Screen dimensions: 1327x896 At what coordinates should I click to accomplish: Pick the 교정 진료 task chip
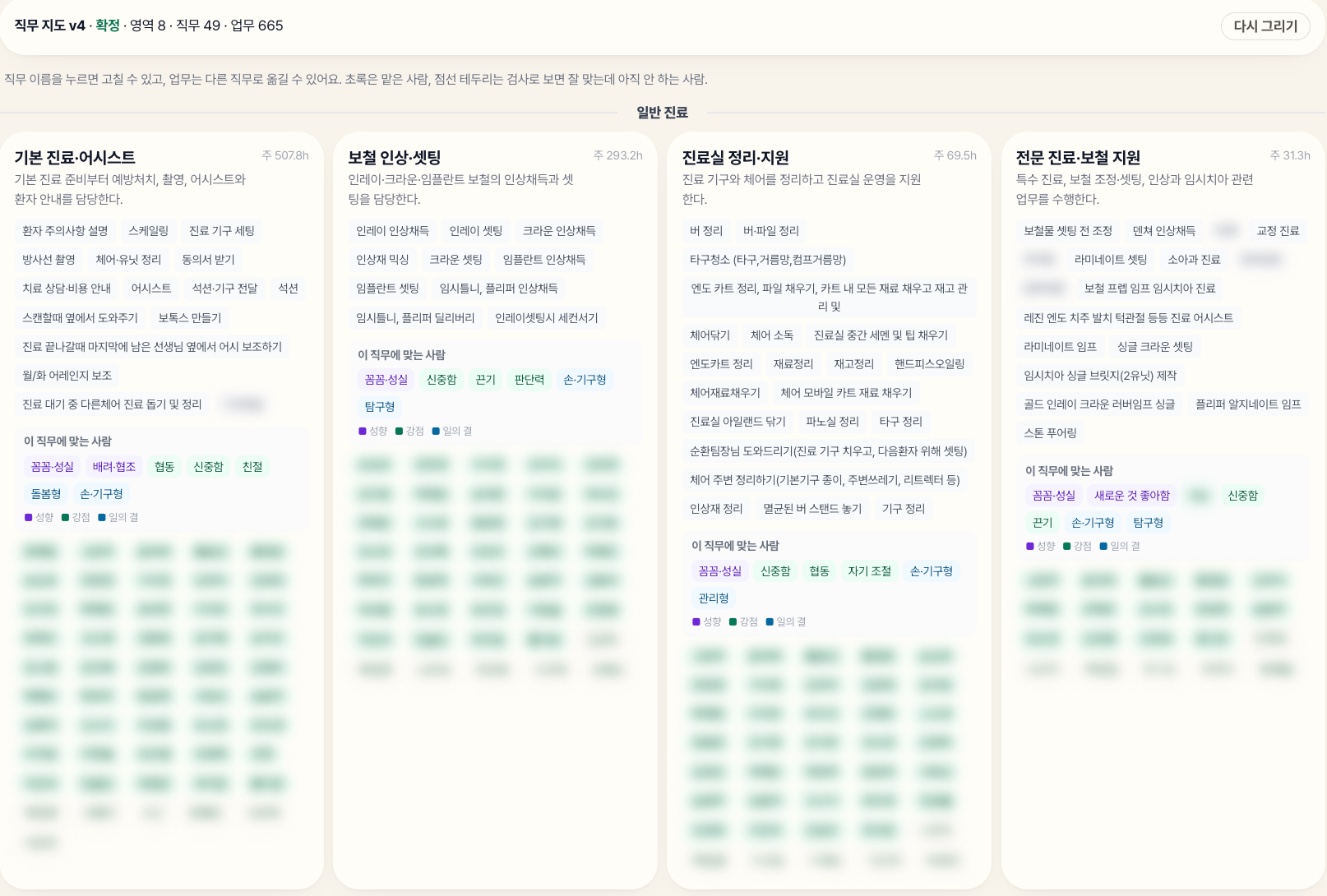tap(1278, 231)
